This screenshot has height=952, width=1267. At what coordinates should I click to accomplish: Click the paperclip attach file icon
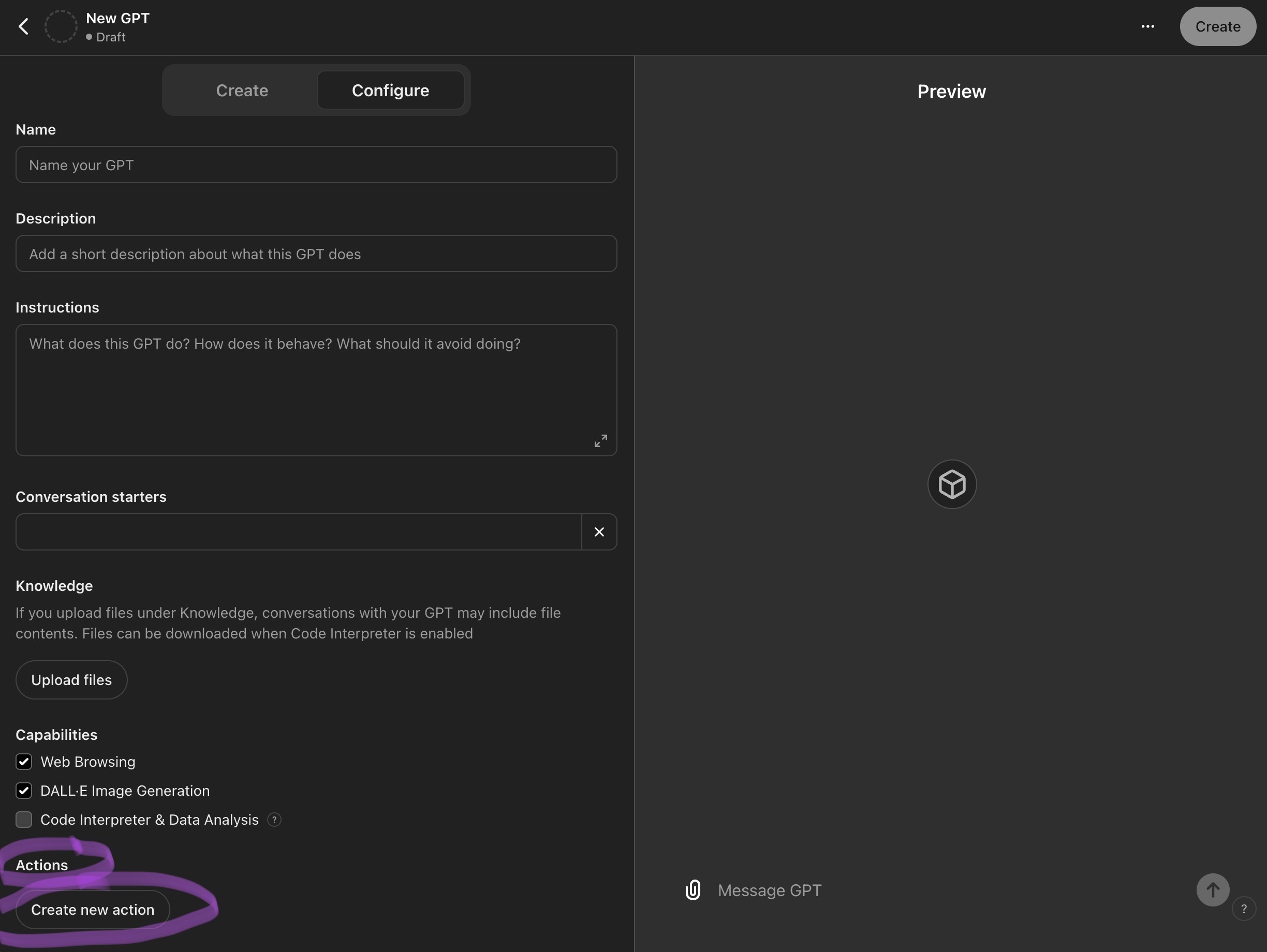(693, 890)
